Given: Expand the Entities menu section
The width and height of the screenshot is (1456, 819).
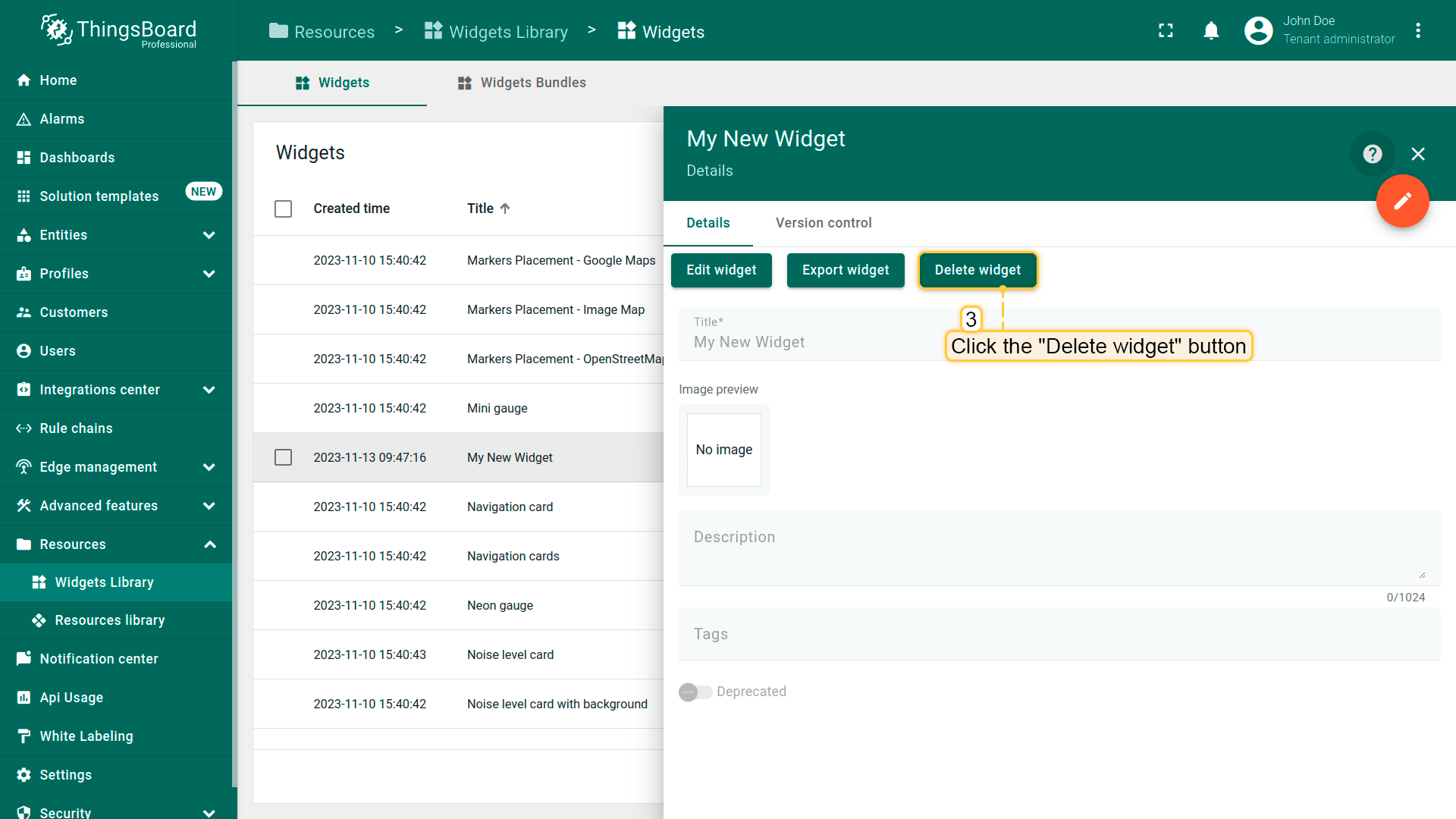Looking at the screenshot, I should (x=209, y=235).
